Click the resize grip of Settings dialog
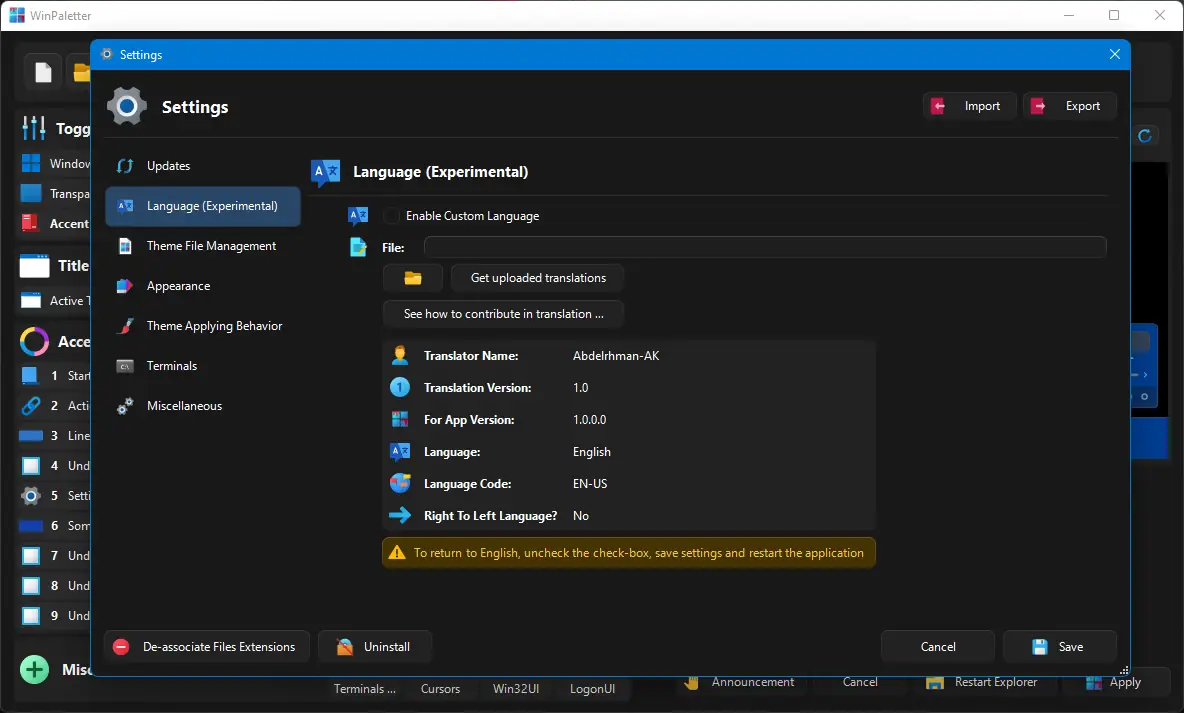 (x=1124, y=670)
